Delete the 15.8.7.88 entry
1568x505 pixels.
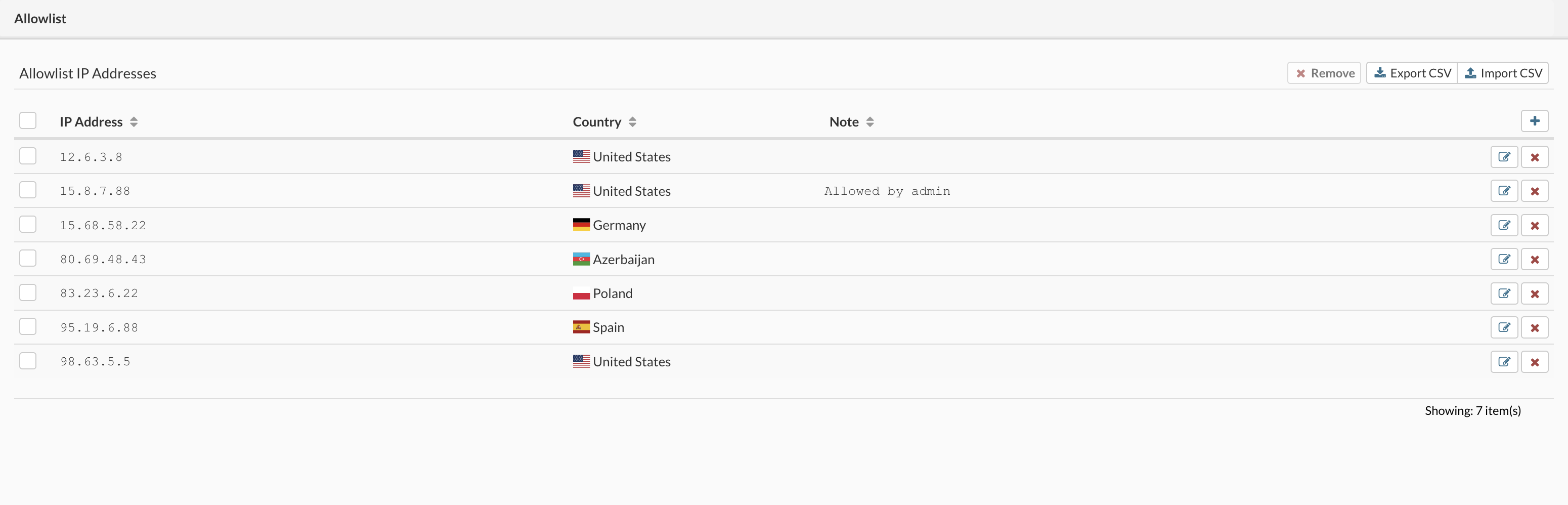tap(1534, 191)
